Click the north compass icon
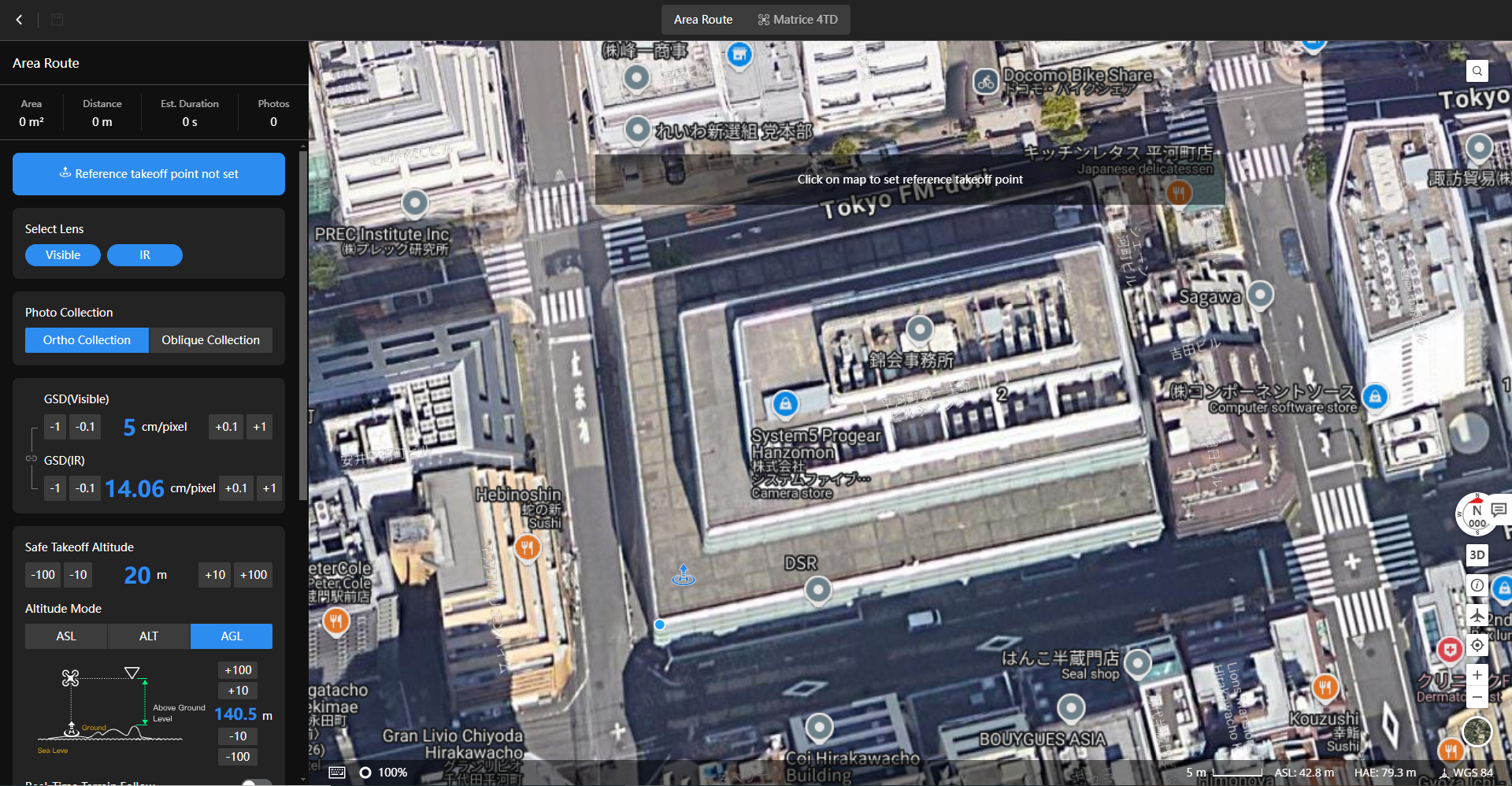Image resolution: width=1512 pixels, height=786 pixels. (1477, 515)
